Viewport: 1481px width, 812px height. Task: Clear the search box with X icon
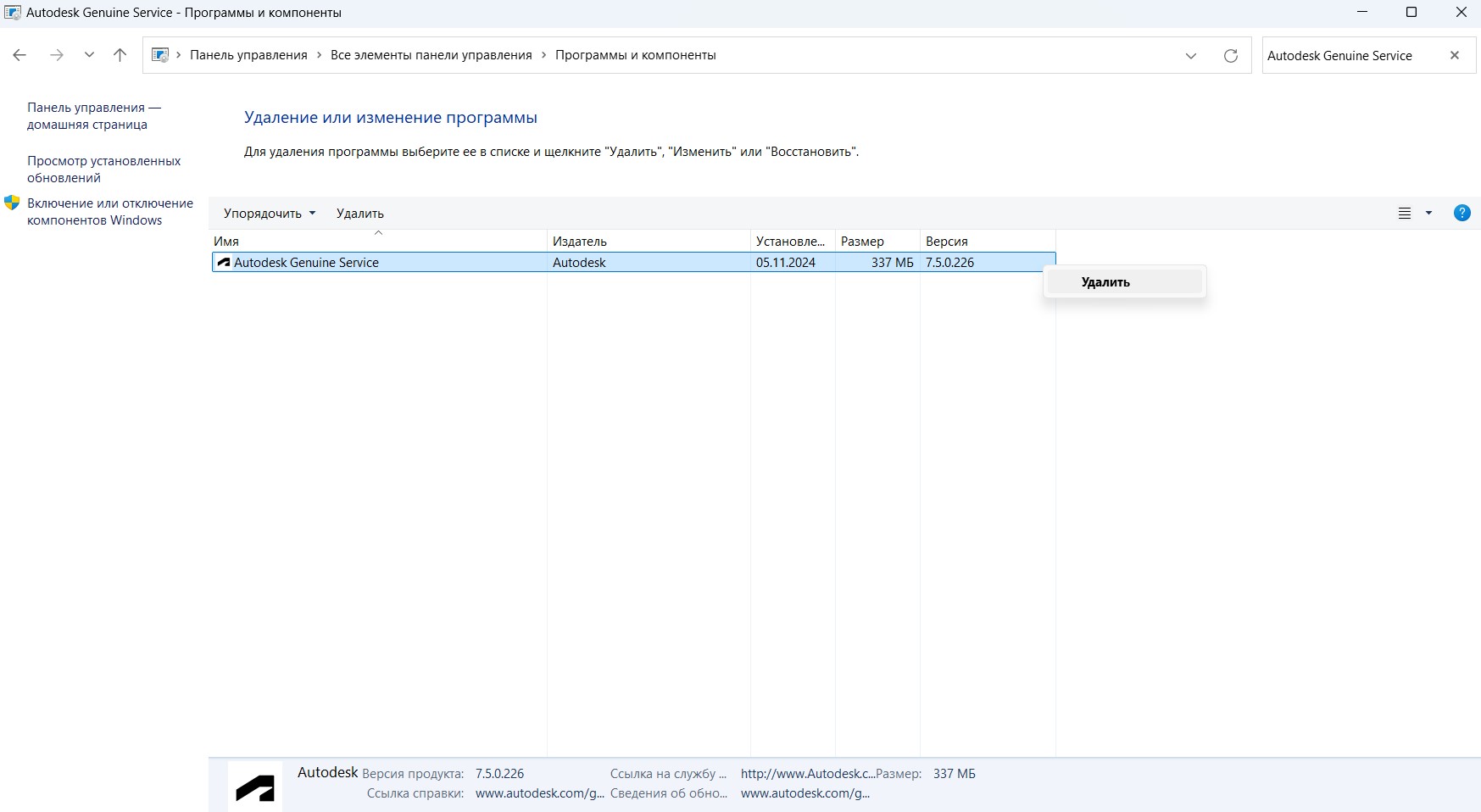[x=1455, y=55]
